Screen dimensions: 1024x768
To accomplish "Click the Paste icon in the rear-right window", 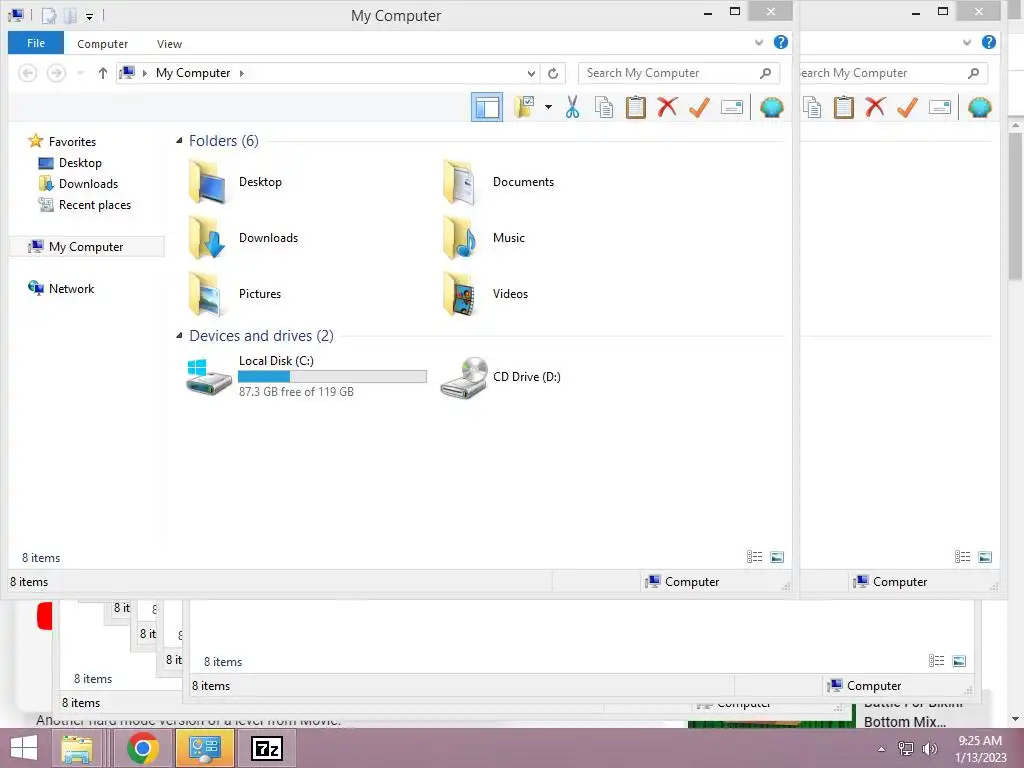I will click(x=843, y=107).
